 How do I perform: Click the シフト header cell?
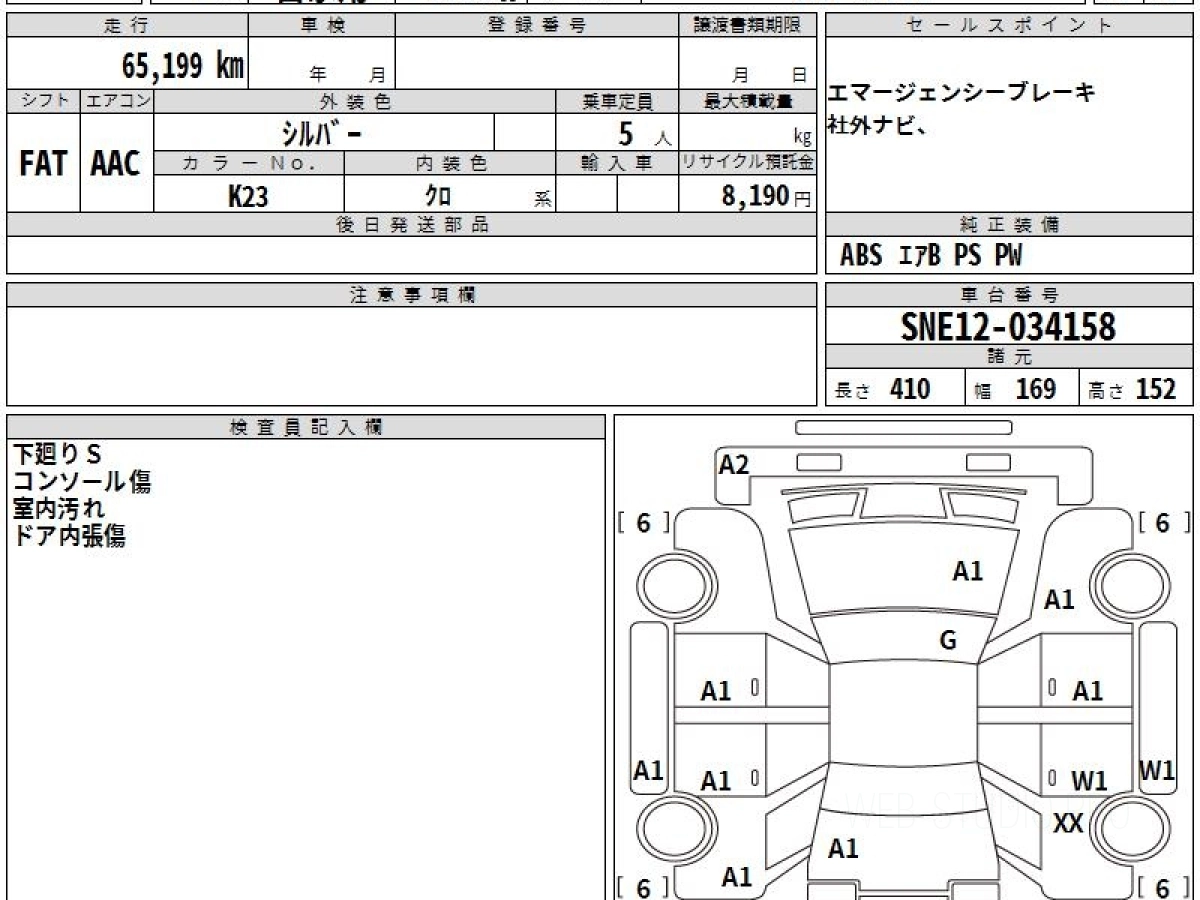click(43, 101)
